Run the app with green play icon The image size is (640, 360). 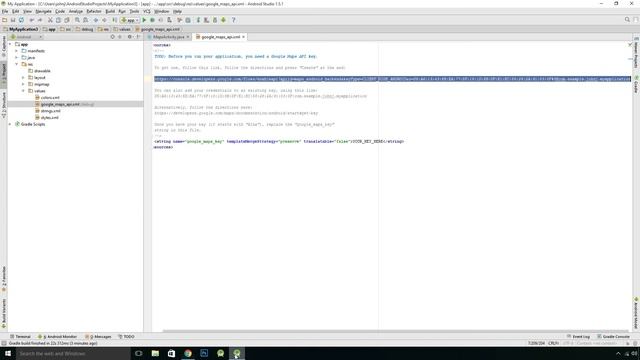[144, 20]
